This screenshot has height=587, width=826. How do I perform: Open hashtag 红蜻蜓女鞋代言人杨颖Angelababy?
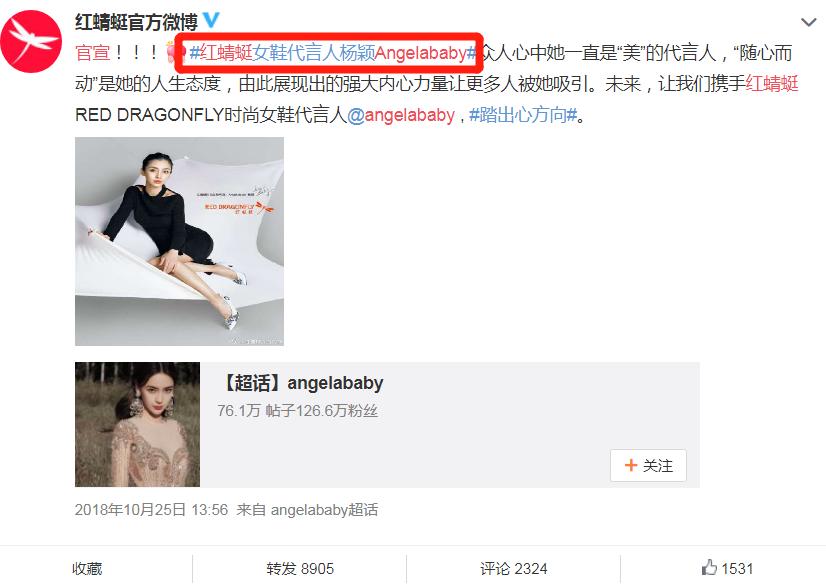coord(333,53)
